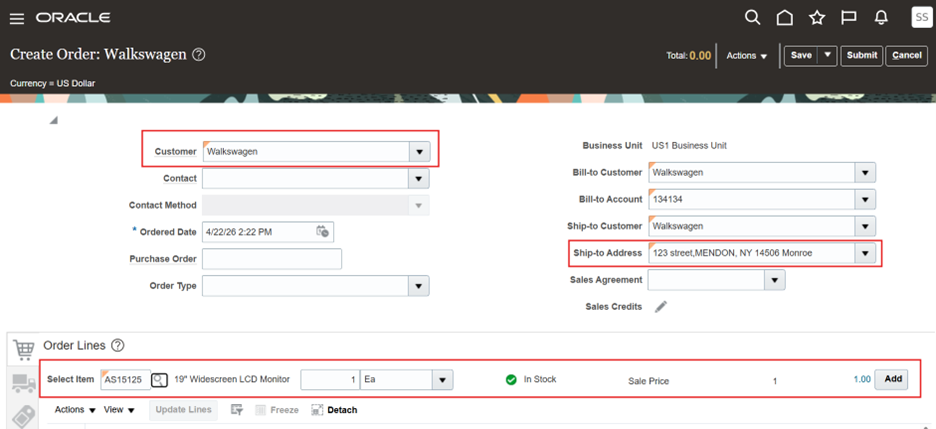Submit the order
The image size is (936, 429).
click(862, 55)
